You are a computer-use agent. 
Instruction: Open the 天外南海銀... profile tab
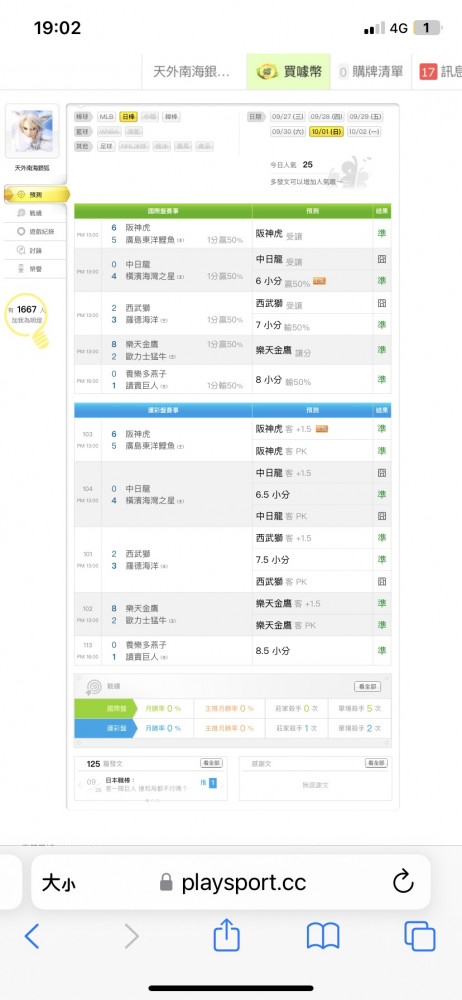pos(194,71)
